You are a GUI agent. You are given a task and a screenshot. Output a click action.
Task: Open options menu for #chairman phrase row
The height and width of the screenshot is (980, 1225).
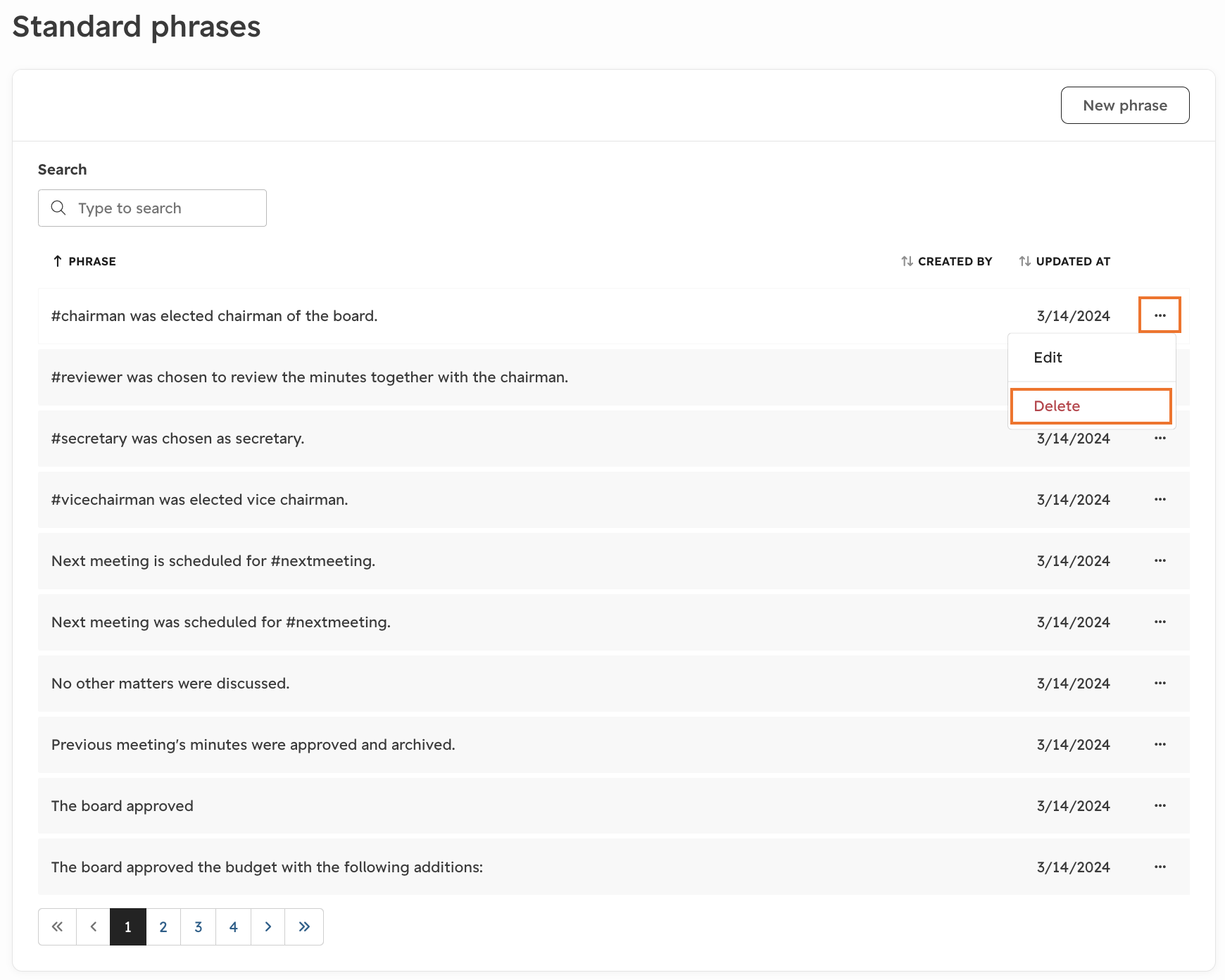click(1160, 315)
